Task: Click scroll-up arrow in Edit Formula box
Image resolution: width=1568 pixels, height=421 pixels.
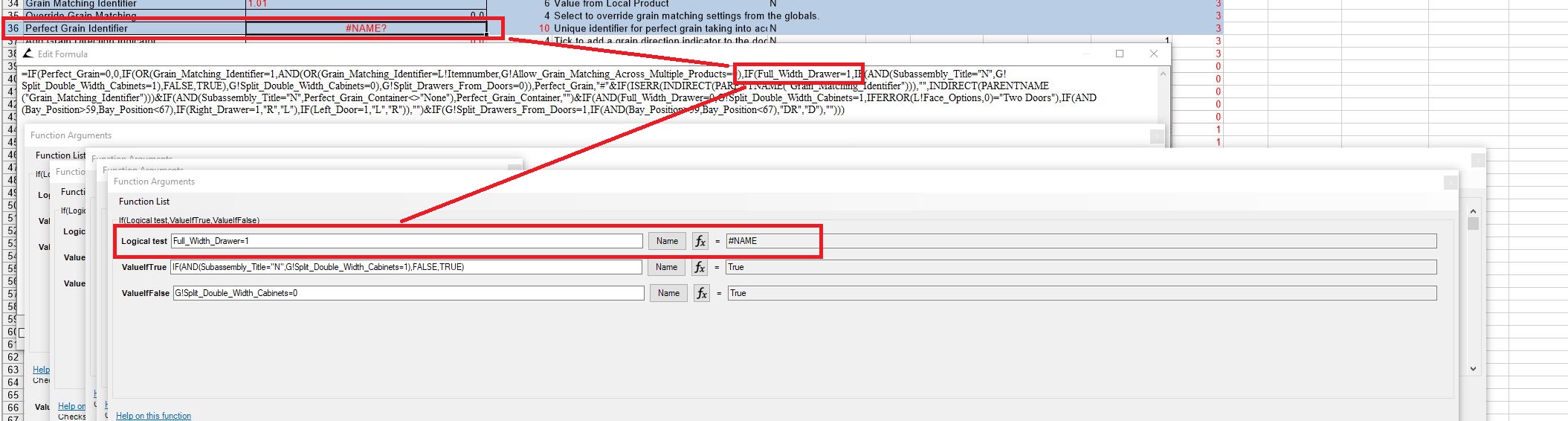Action: [1164, 74]
